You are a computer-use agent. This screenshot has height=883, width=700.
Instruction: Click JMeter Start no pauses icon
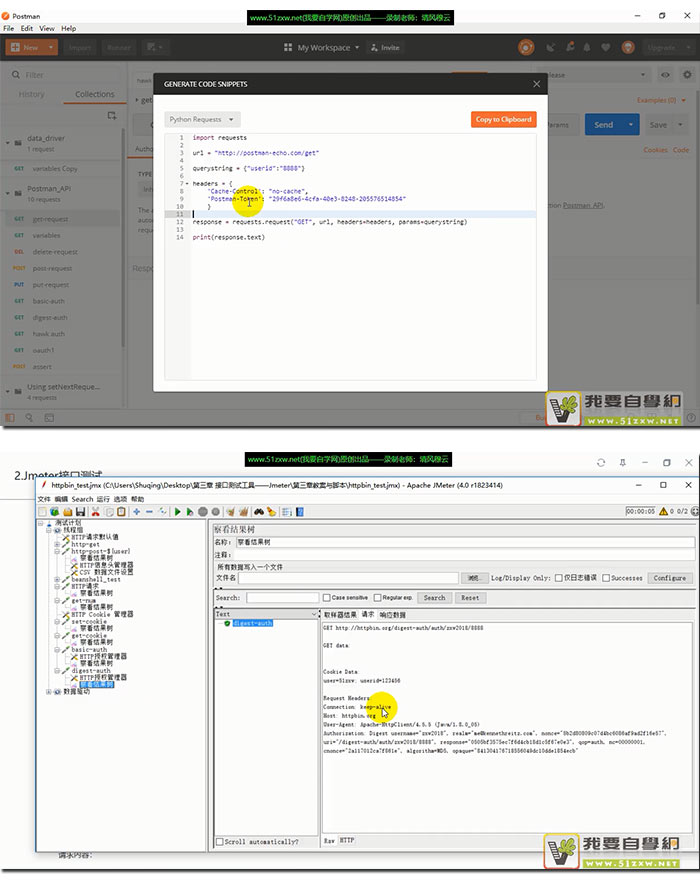point(190,511)
